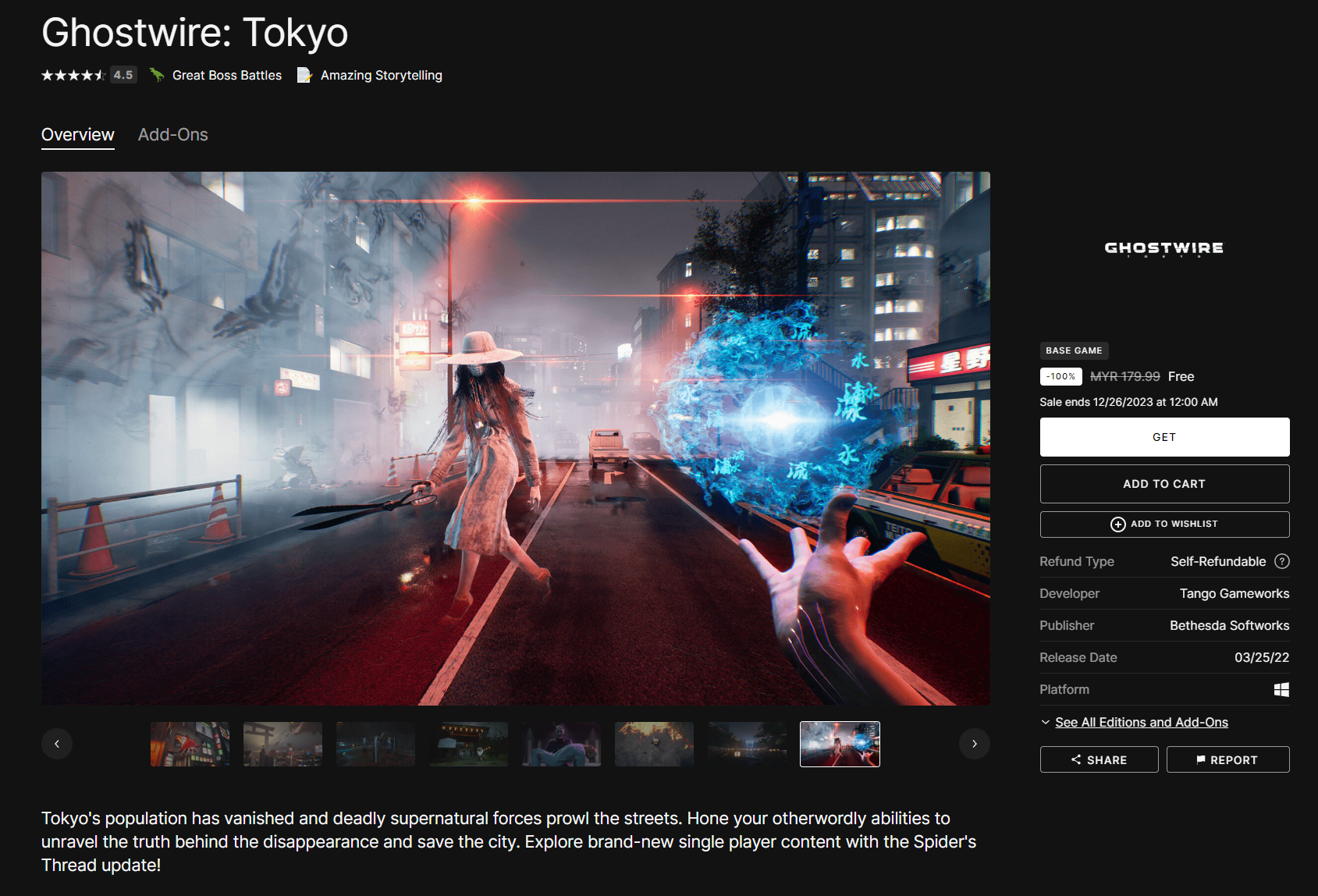Viewport: 1318px width, 896px height.
Task: Open See All Editions and Add-Ons
Action: [1142, 723]
